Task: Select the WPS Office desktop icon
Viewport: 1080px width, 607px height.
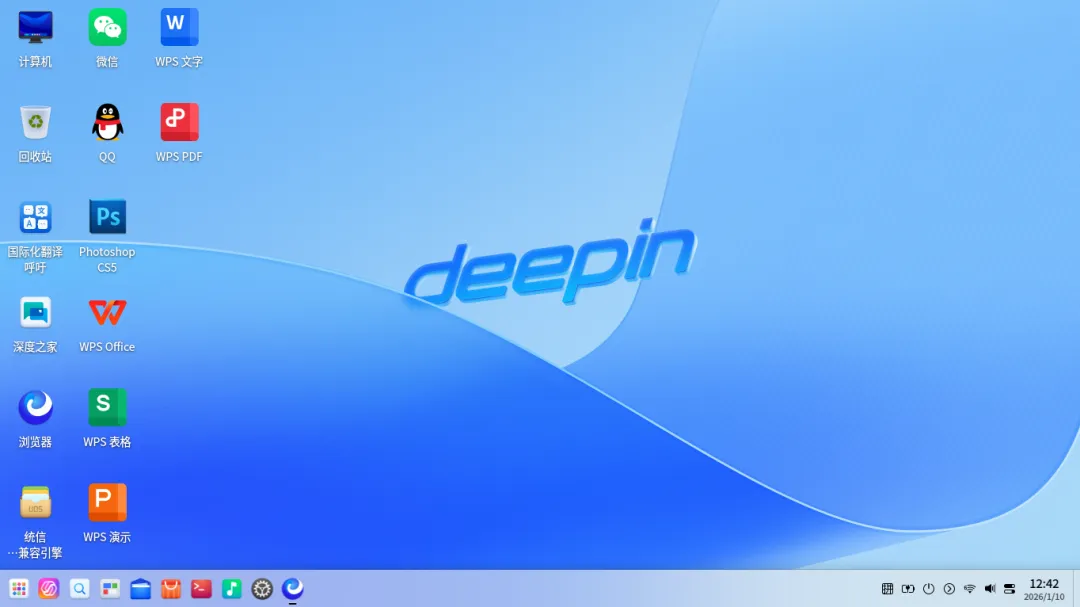Action: coord(107,324)
